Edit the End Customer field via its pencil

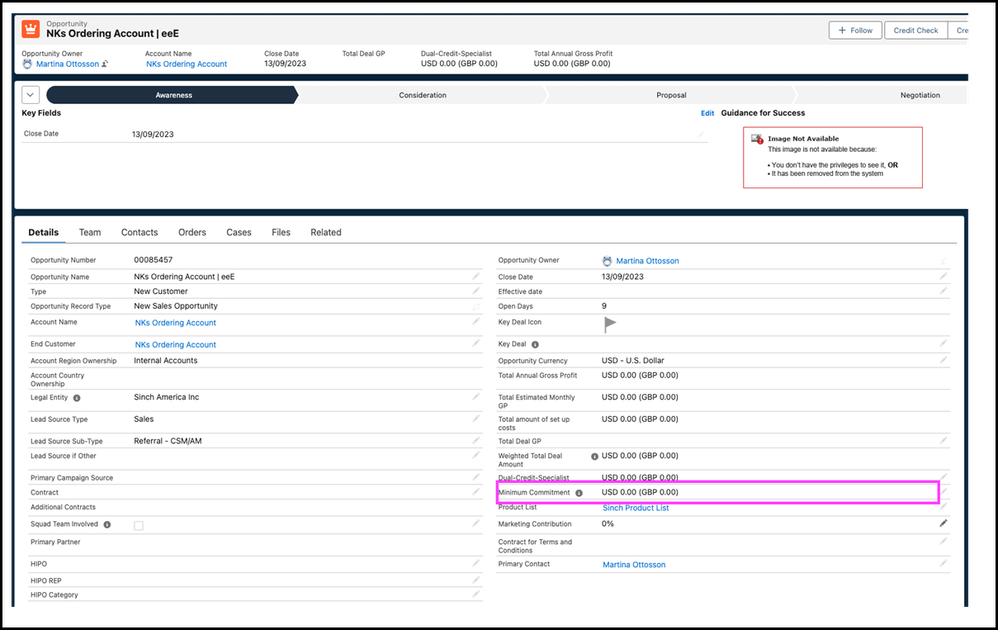tap(475, 344)
